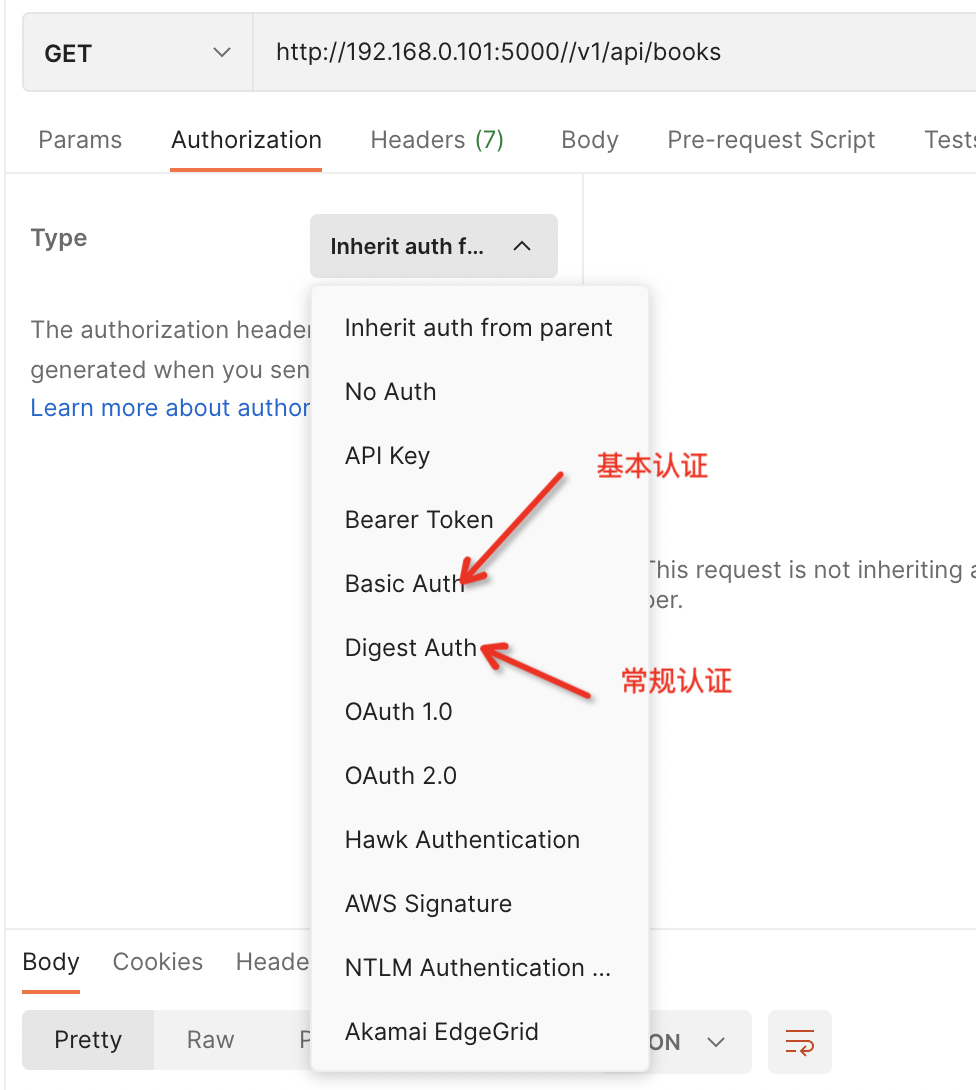Open response Headers tab
The image size is (976, 1090).
point(273,961)
